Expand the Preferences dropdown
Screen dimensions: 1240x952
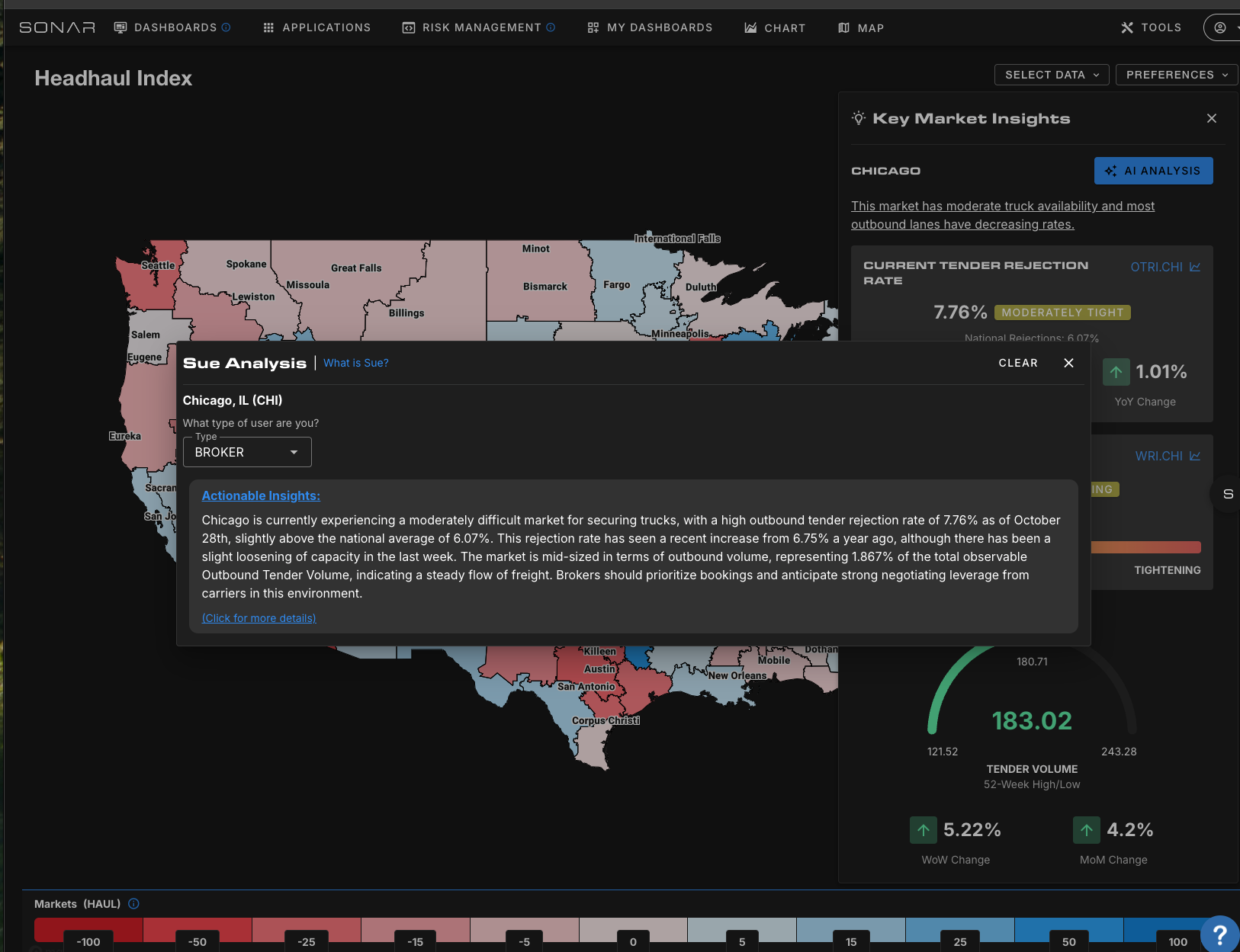tap(1176, 75)
